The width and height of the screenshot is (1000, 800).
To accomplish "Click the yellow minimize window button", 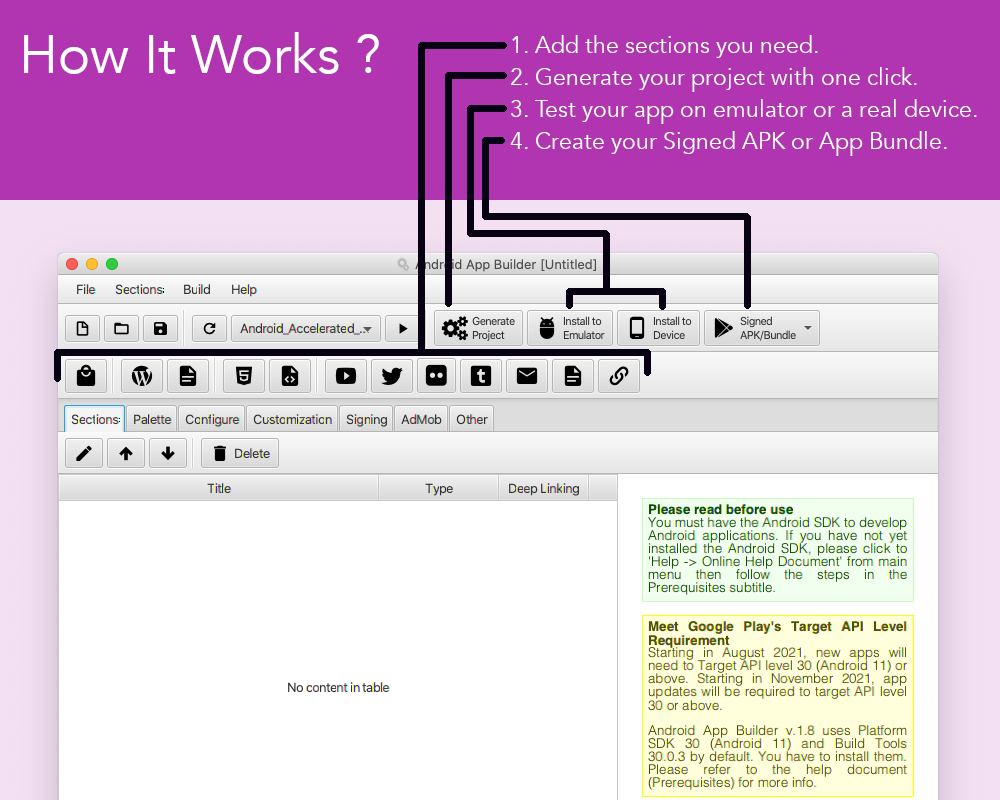I will pos(92,264).
